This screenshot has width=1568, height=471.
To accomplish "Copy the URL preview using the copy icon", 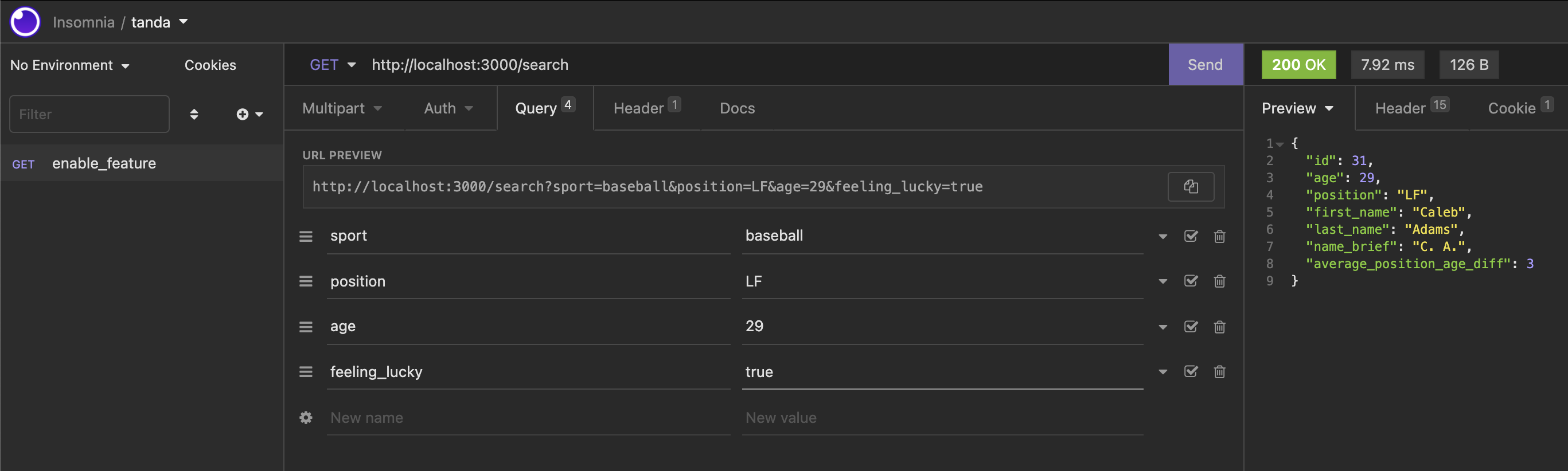I will point(1191,186).
